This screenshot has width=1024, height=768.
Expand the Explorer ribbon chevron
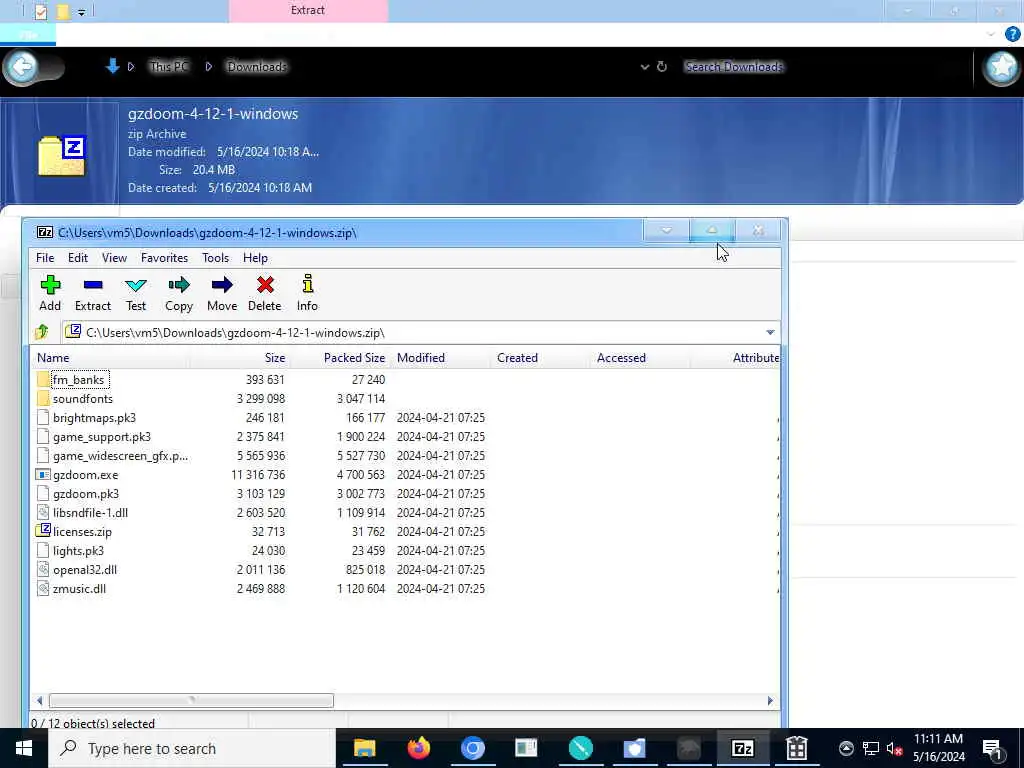tap(991, 34)
